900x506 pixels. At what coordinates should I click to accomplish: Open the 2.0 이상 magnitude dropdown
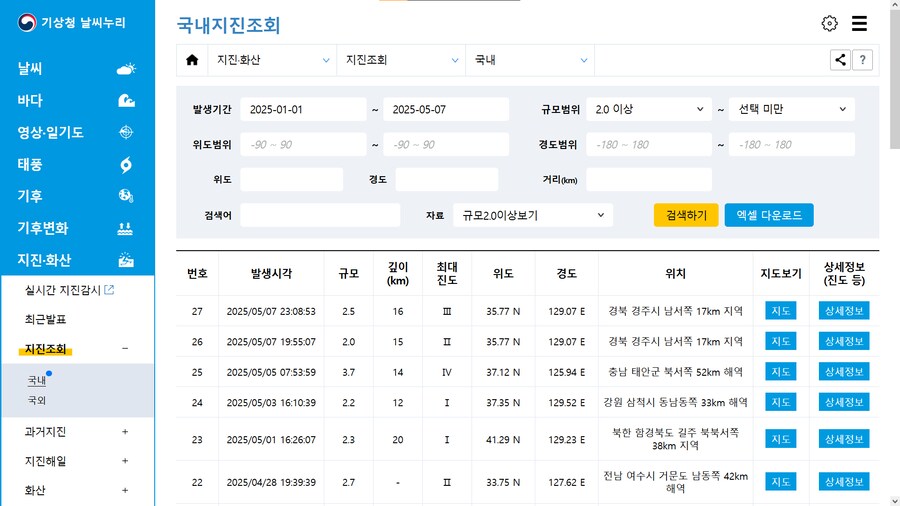pyautogui.click(x=649, y=109)
